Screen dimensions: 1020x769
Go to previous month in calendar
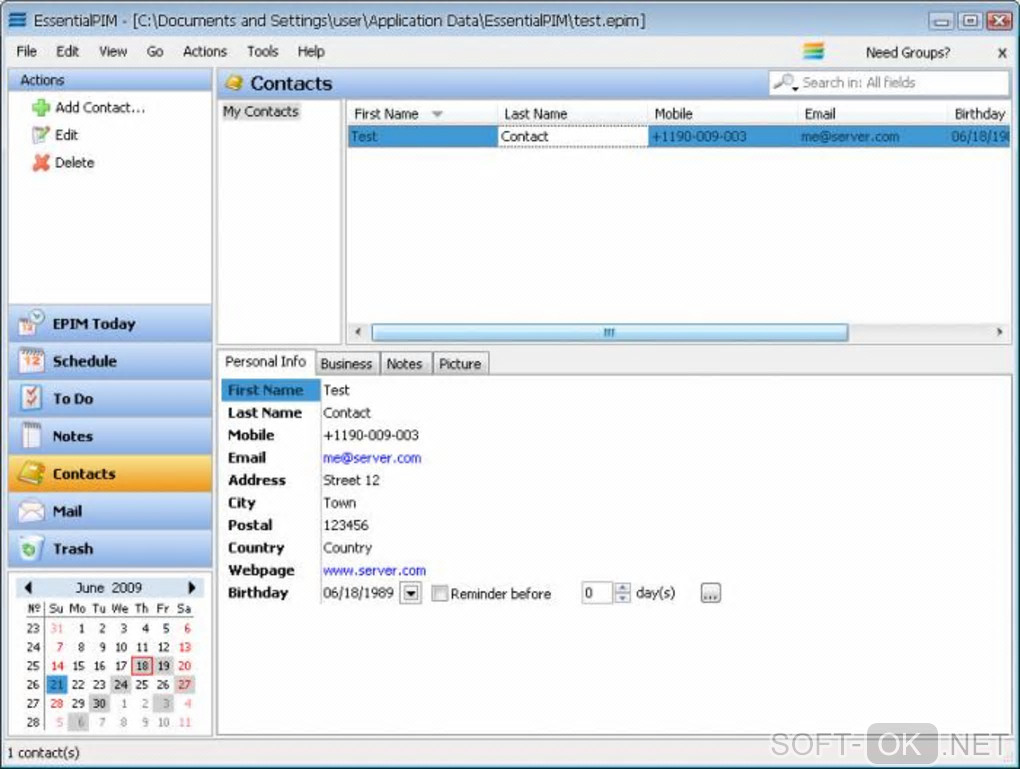point(28,587)
